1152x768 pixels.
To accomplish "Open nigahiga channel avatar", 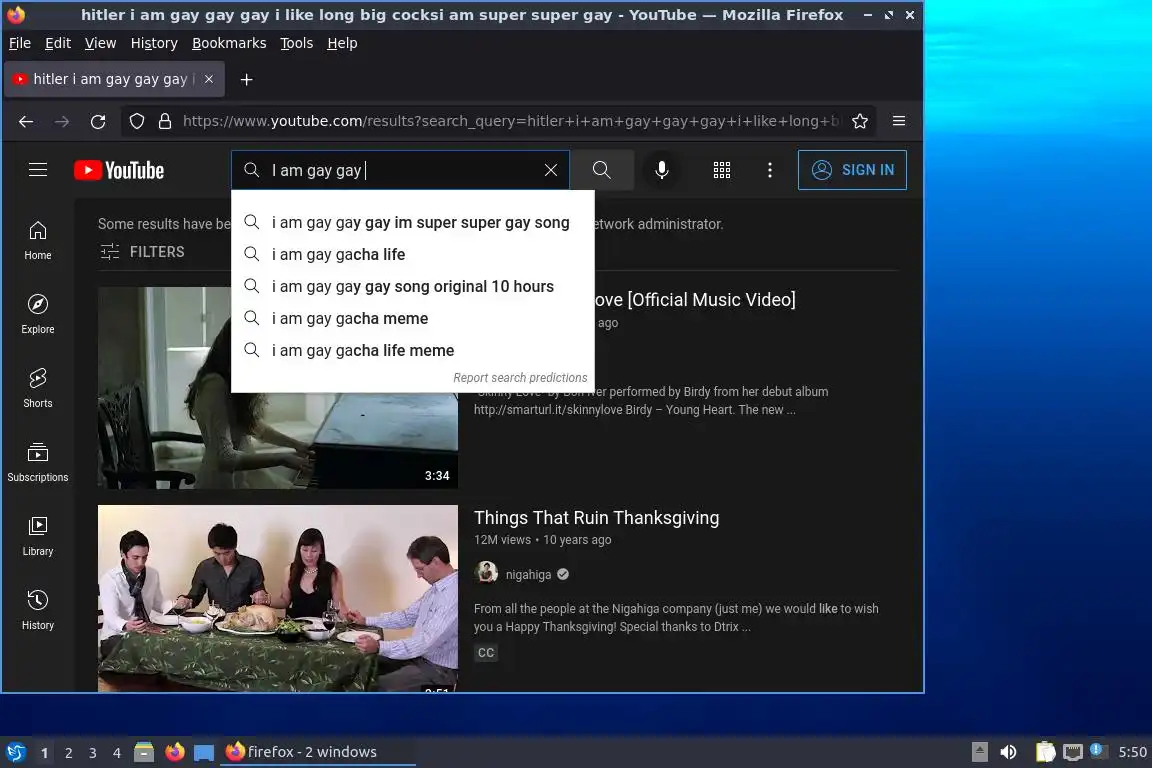I will point(486,573).
